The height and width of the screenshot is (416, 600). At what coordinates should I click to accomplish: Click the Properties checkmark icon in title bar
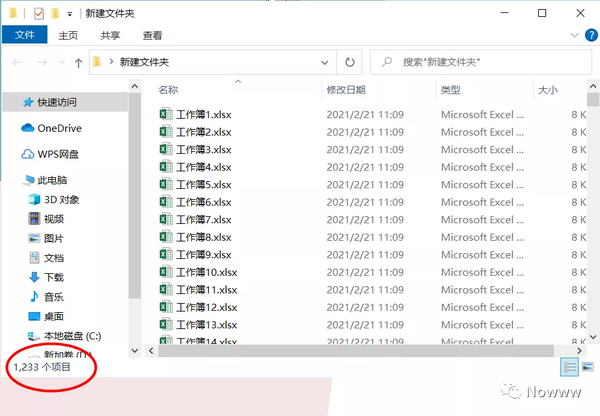[39, 14]
